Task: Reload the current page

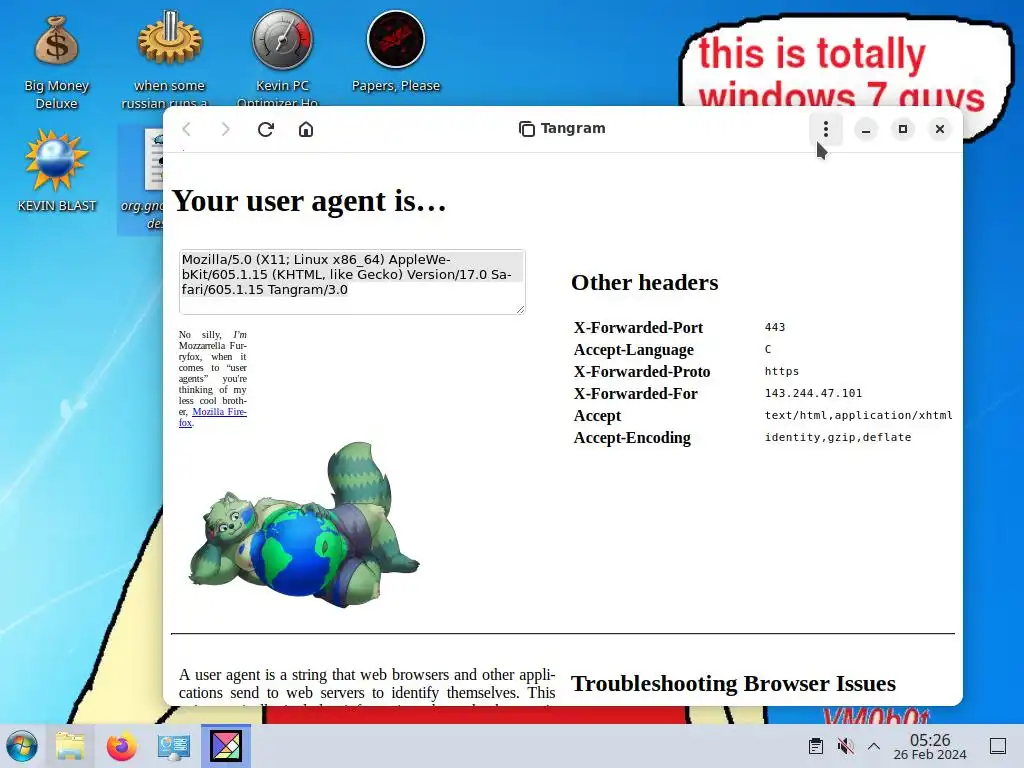Action: [x=265, y=129]
